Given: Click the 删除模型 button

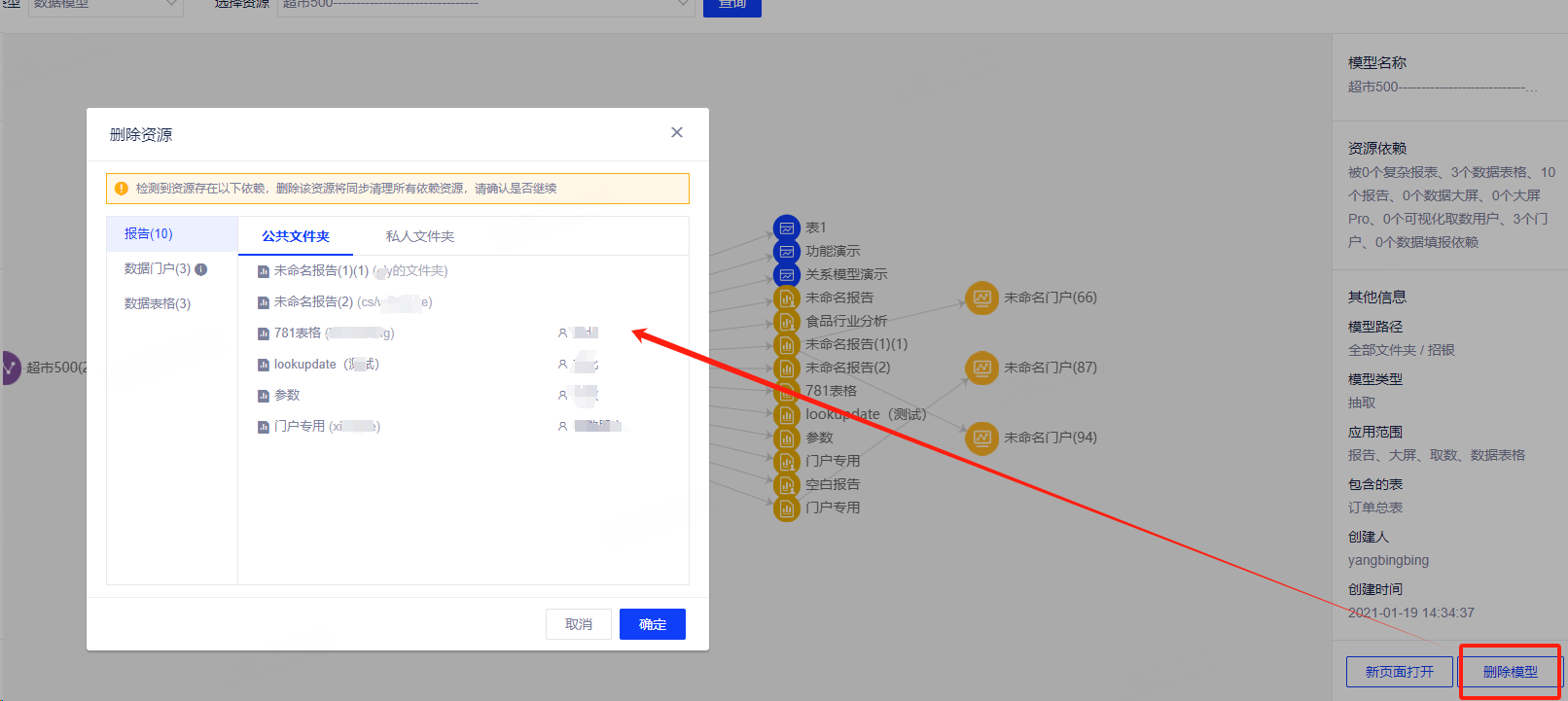Looking at the screenshot, I should click(1510, 672).
